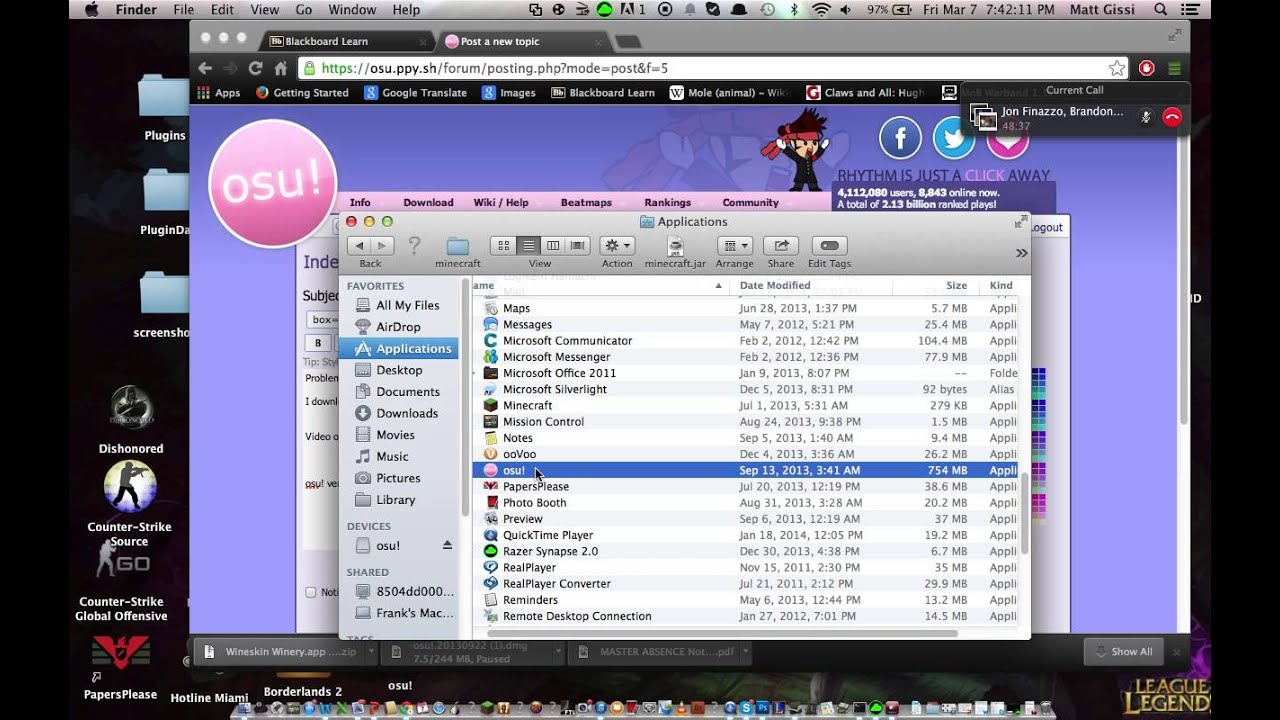The width and height of the screenshot is (1280, 720).
Task: Toggle sort order arrow on Name column
Action: [x=718, y=286]
